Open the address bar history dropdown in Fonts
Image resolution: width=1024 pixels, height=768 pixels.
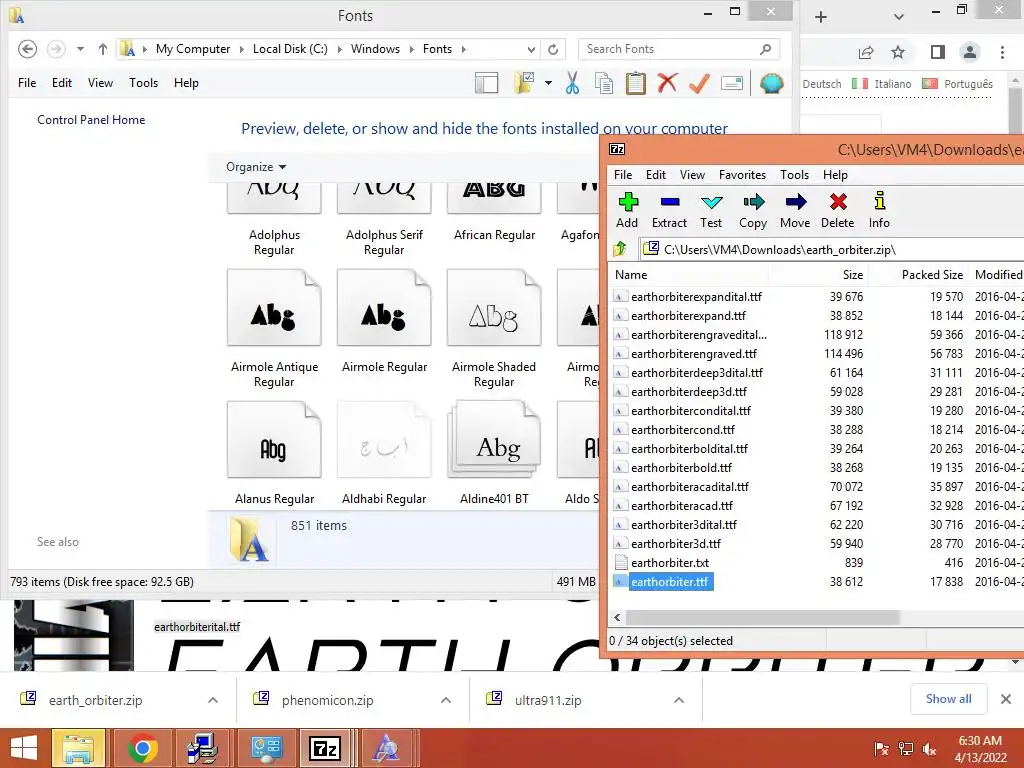click(531, 49)
